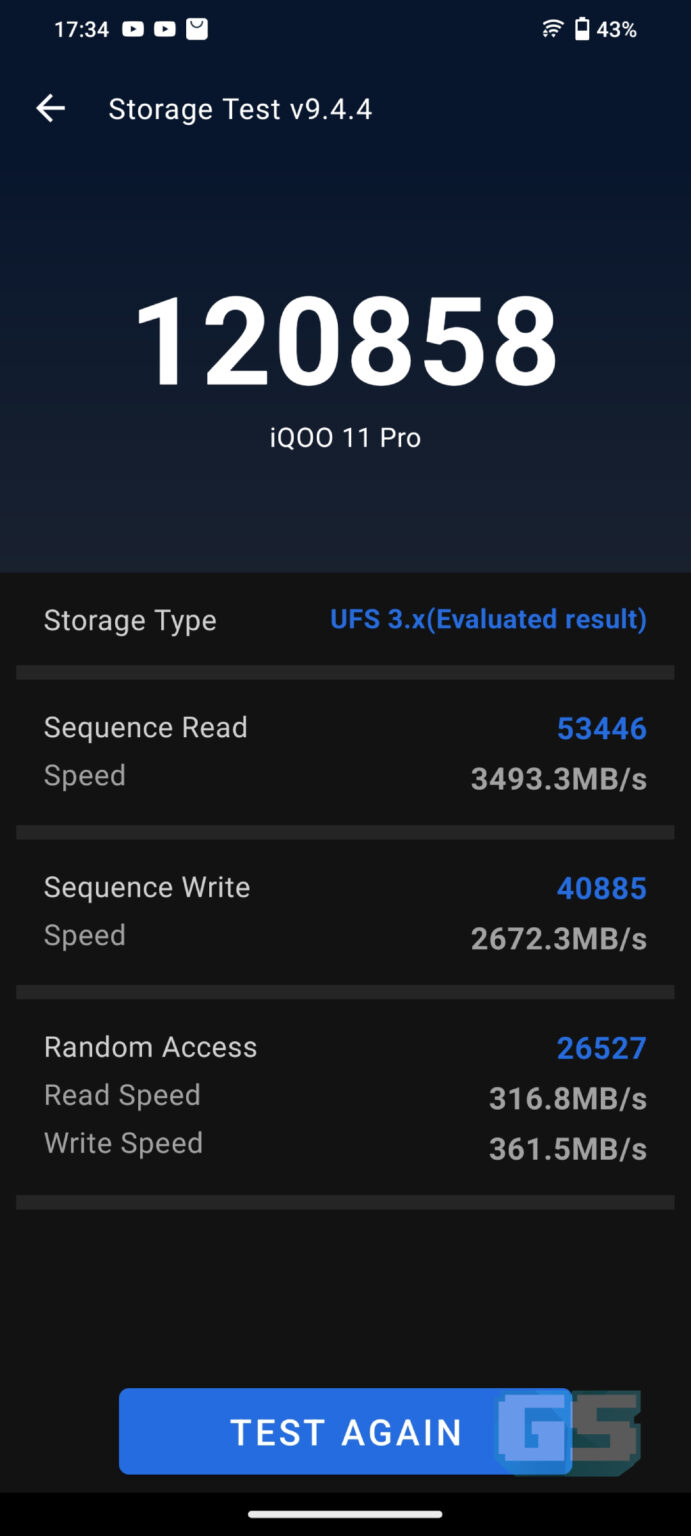The width and height of the screenshot is (691, 1536).
Task: Tap the home gesture bar
Action: tap(345, 1514)
